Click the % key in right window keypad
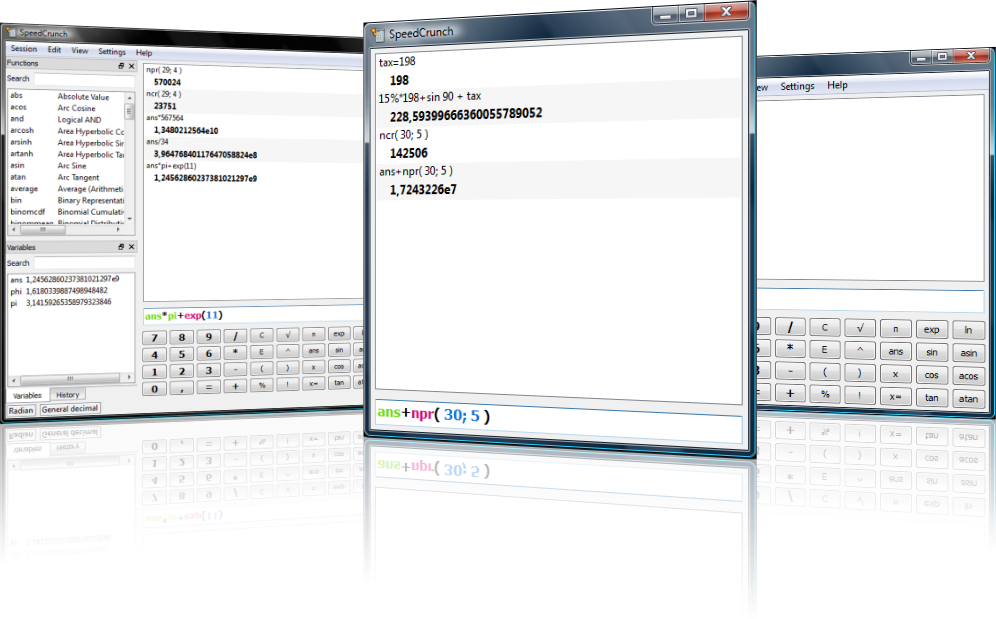996x619 pixels. click(825, 394)
